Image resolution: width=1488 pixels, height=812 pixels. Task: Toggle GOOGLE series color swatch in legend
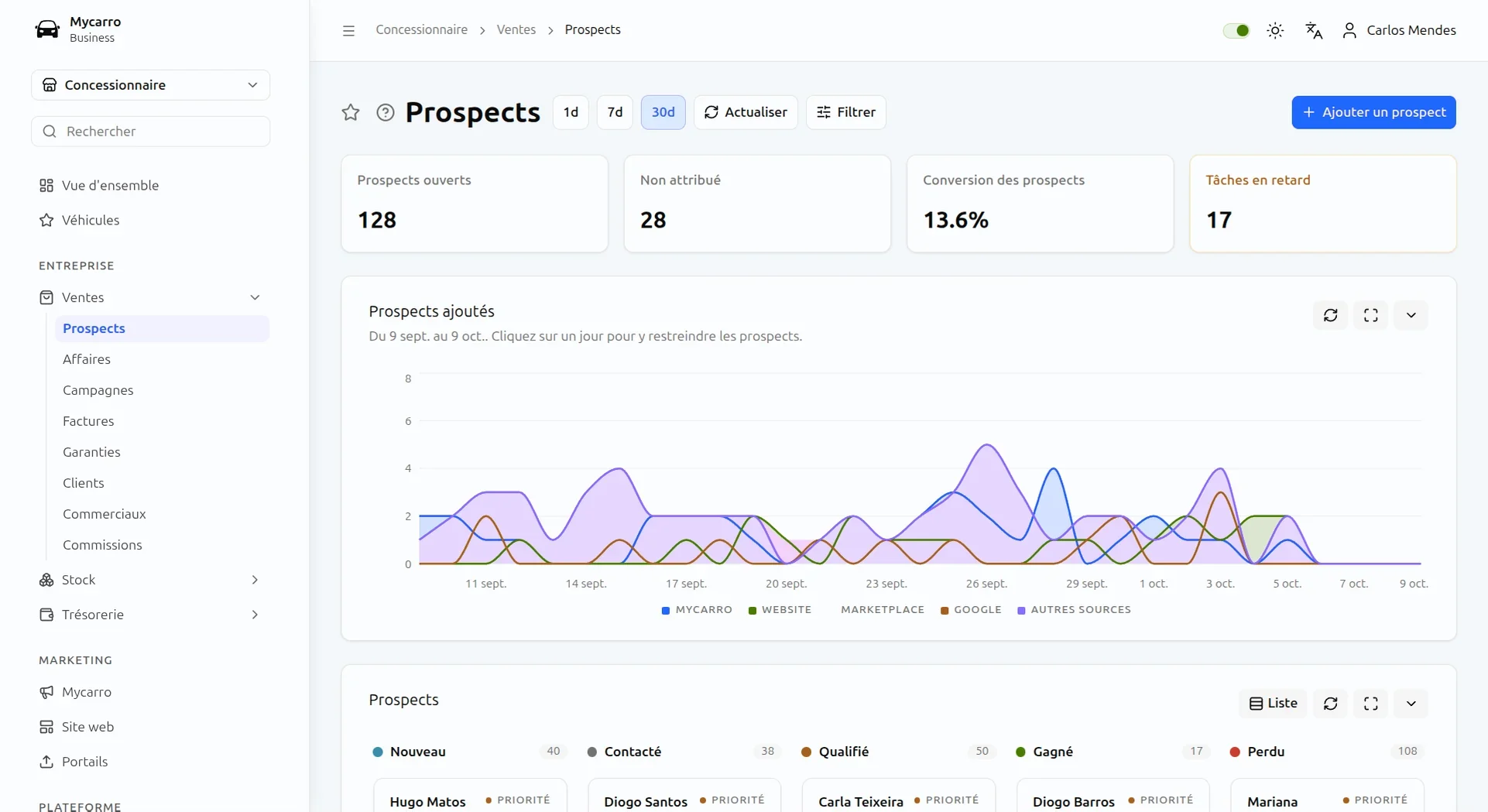click(x=945, y=611)
